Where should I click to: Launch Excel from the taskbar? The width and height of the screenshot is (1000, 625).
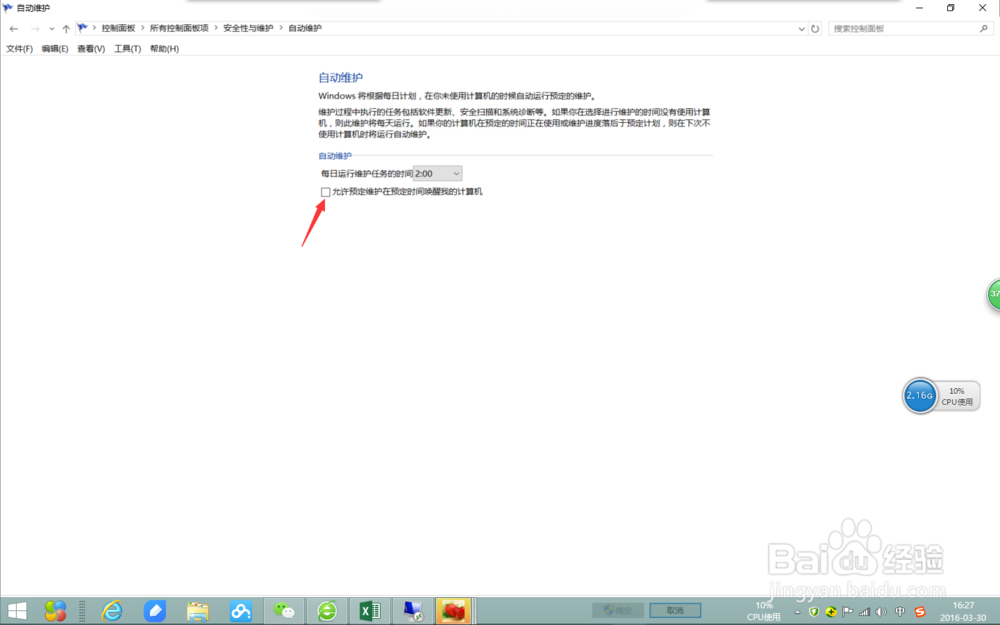[x=369, y=611]
